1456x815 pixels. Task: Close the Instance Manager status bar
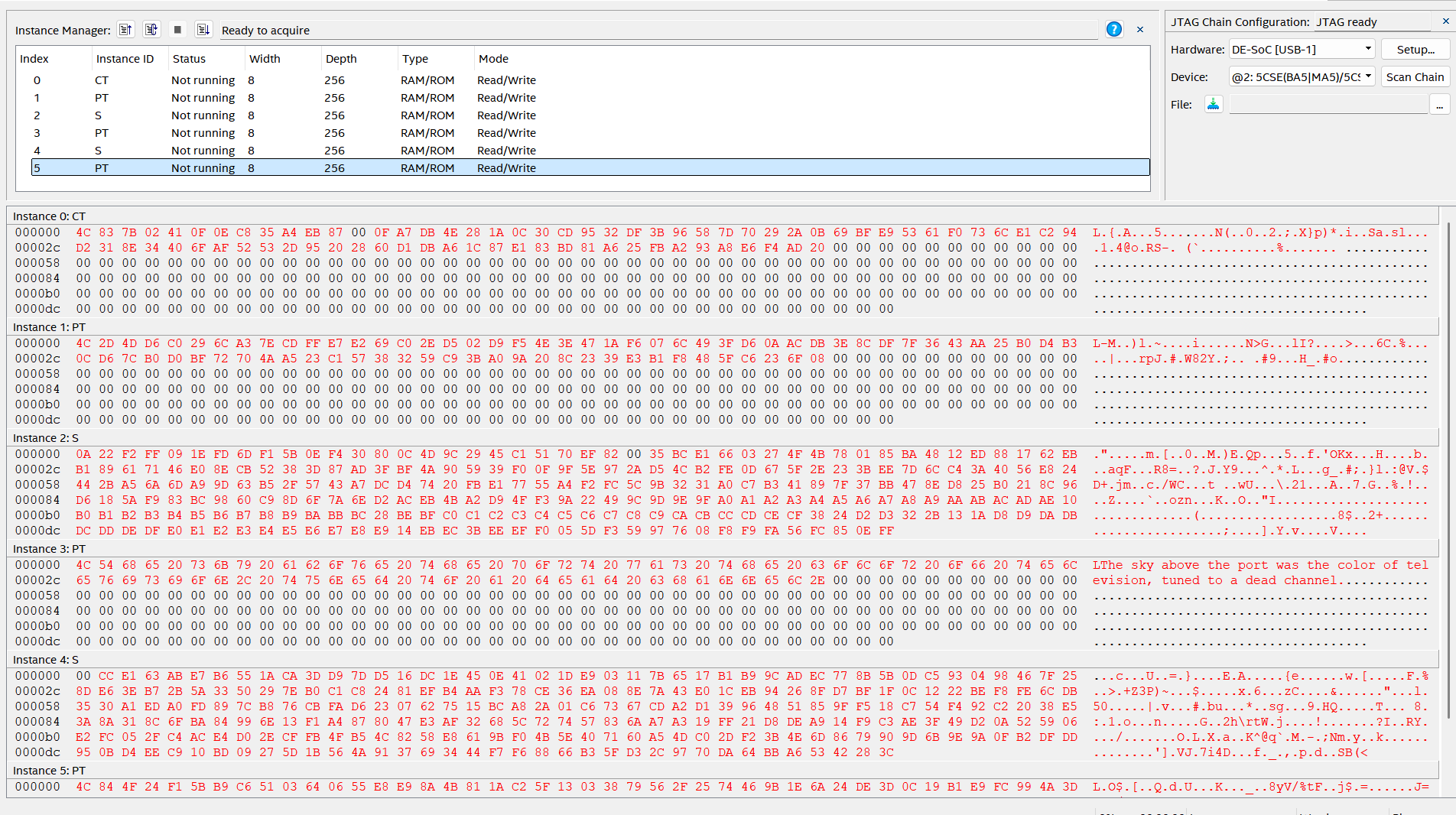pyautogui.click(x=1139, y=28)
